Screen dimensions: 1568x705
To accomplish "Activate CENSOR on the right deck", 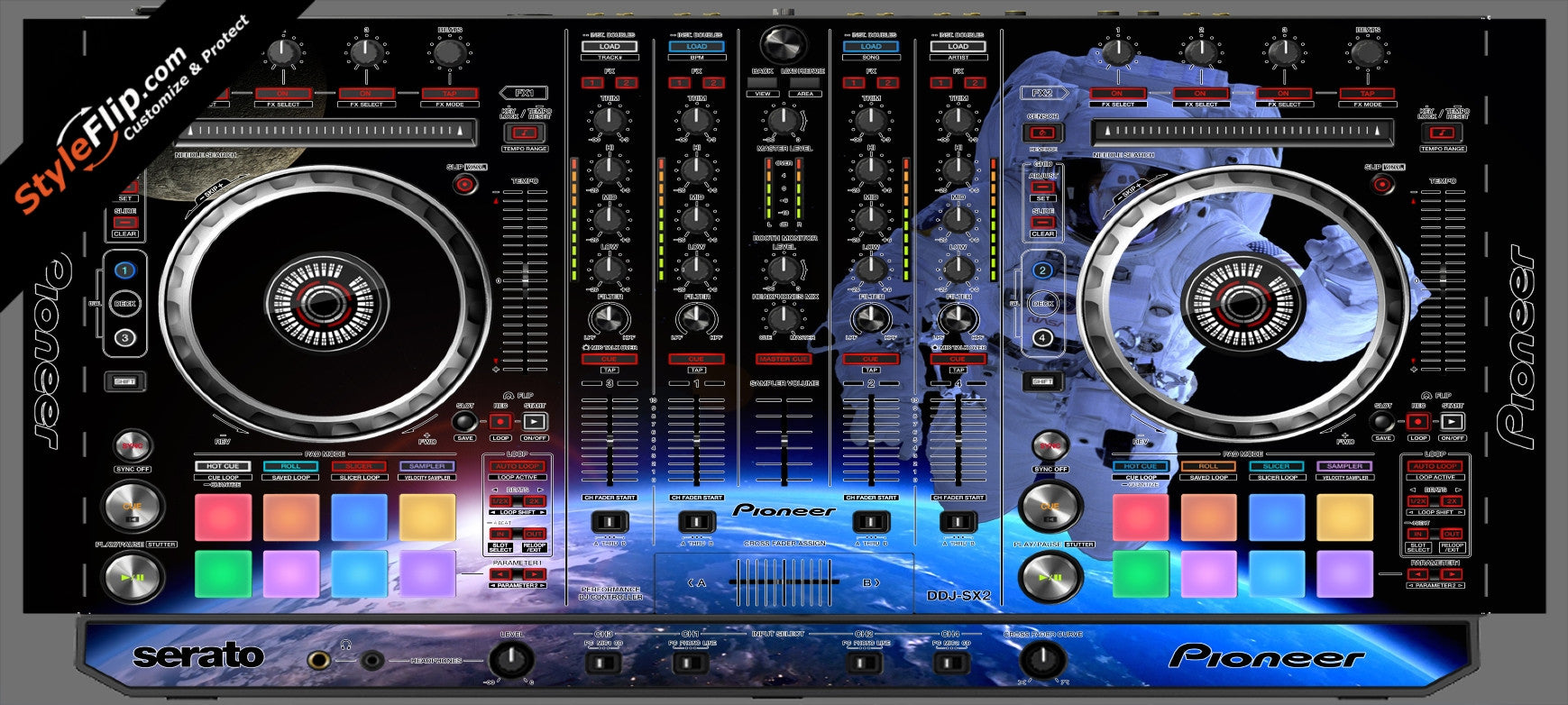I will coord(1043,133).
